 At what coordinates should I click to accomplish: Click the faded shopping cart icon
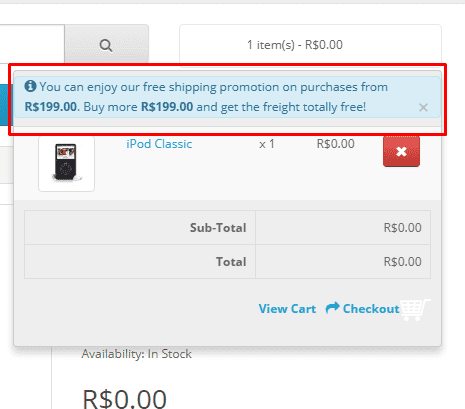pyautogui.click(x=415, y=310)
